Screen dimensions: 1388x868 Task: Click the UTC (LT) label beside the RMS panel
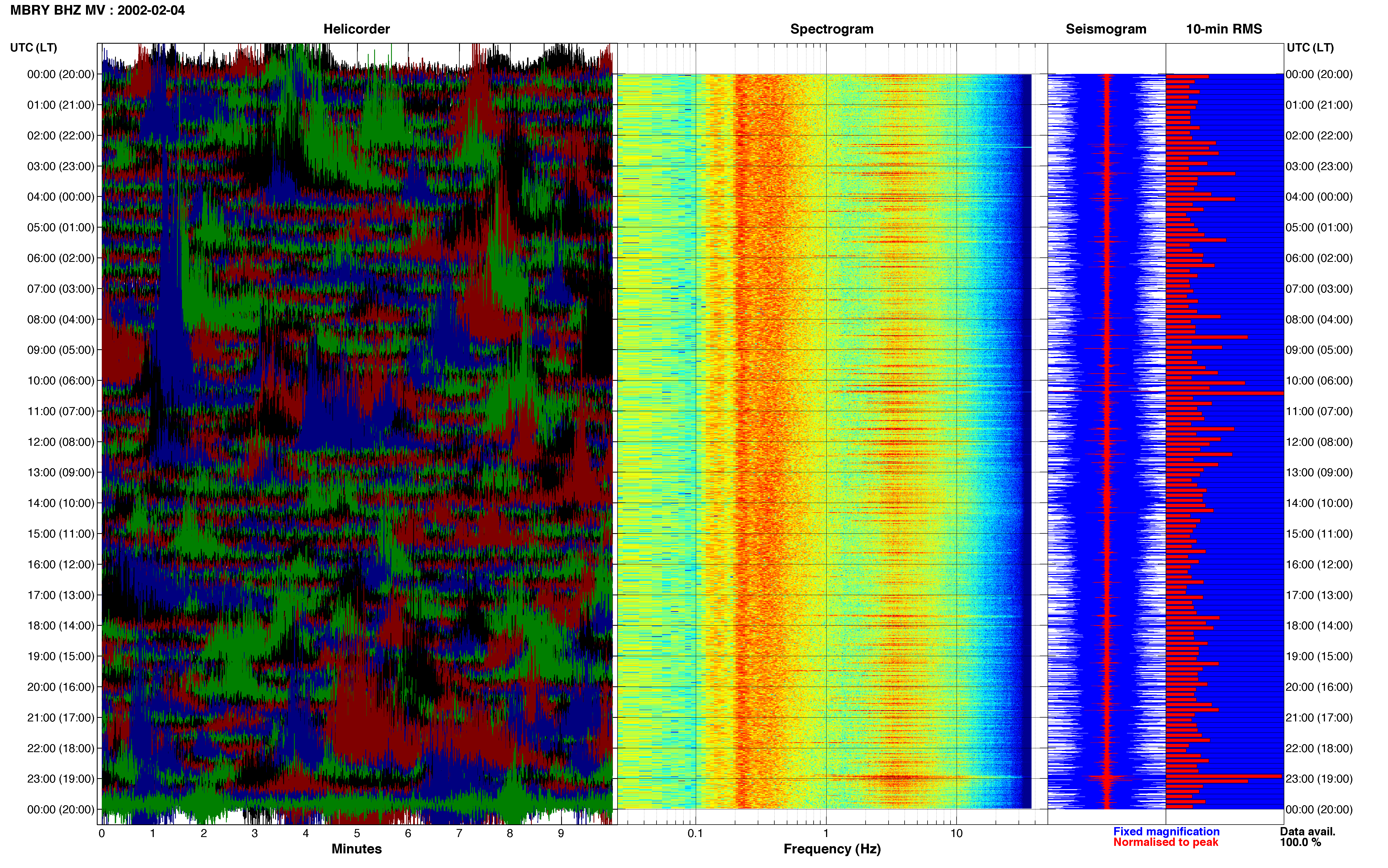point(1310,48)
